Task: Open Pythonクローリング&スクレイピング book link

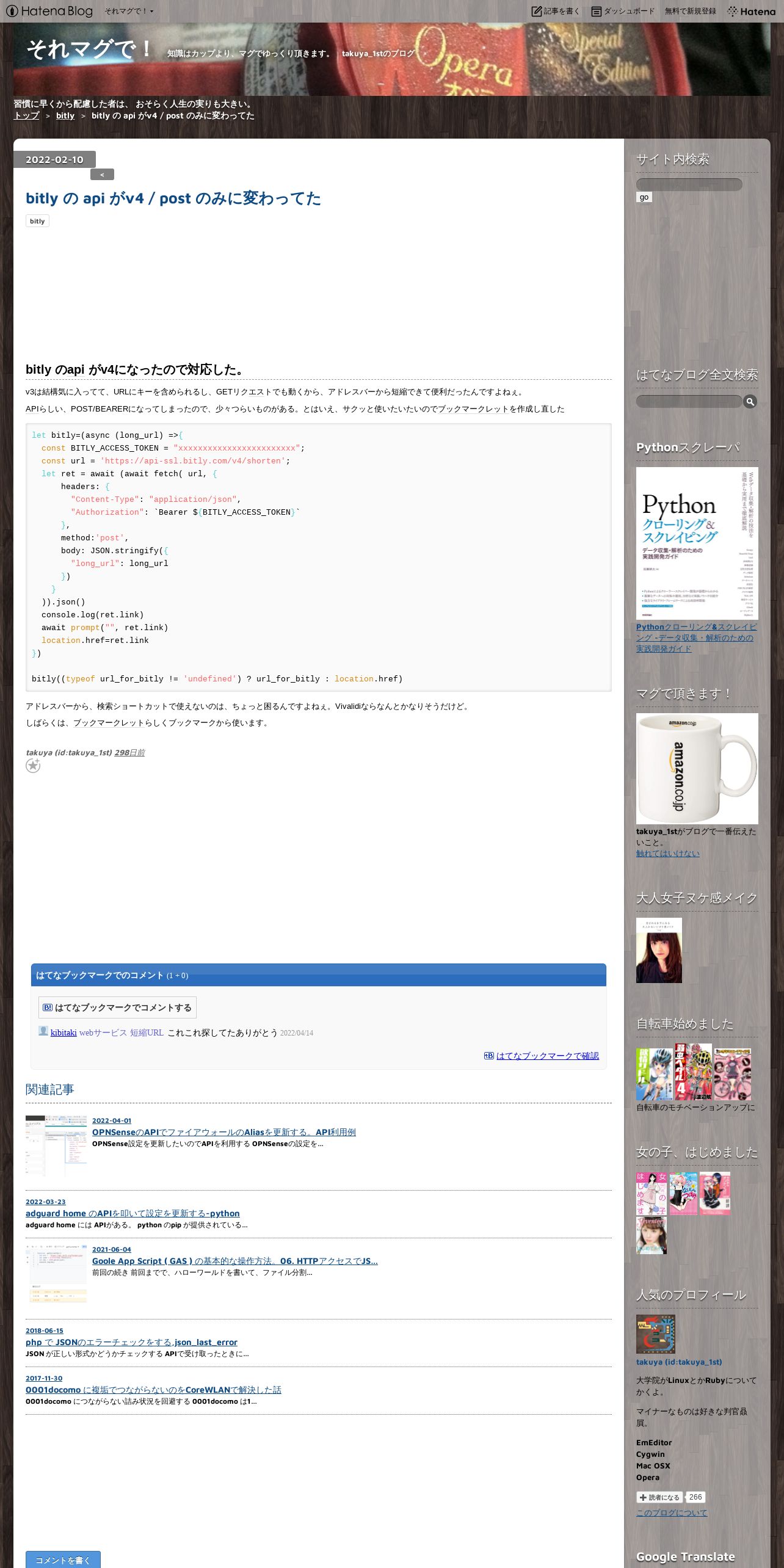Action: tap(696, 637)
